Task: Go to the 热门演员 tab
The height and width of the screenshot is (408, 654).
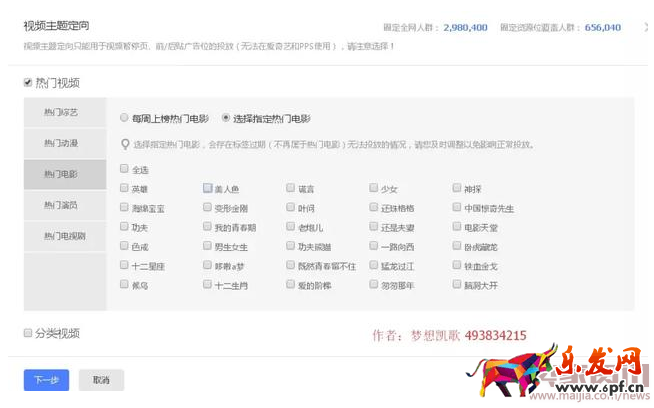Action: tap(64, 205)
